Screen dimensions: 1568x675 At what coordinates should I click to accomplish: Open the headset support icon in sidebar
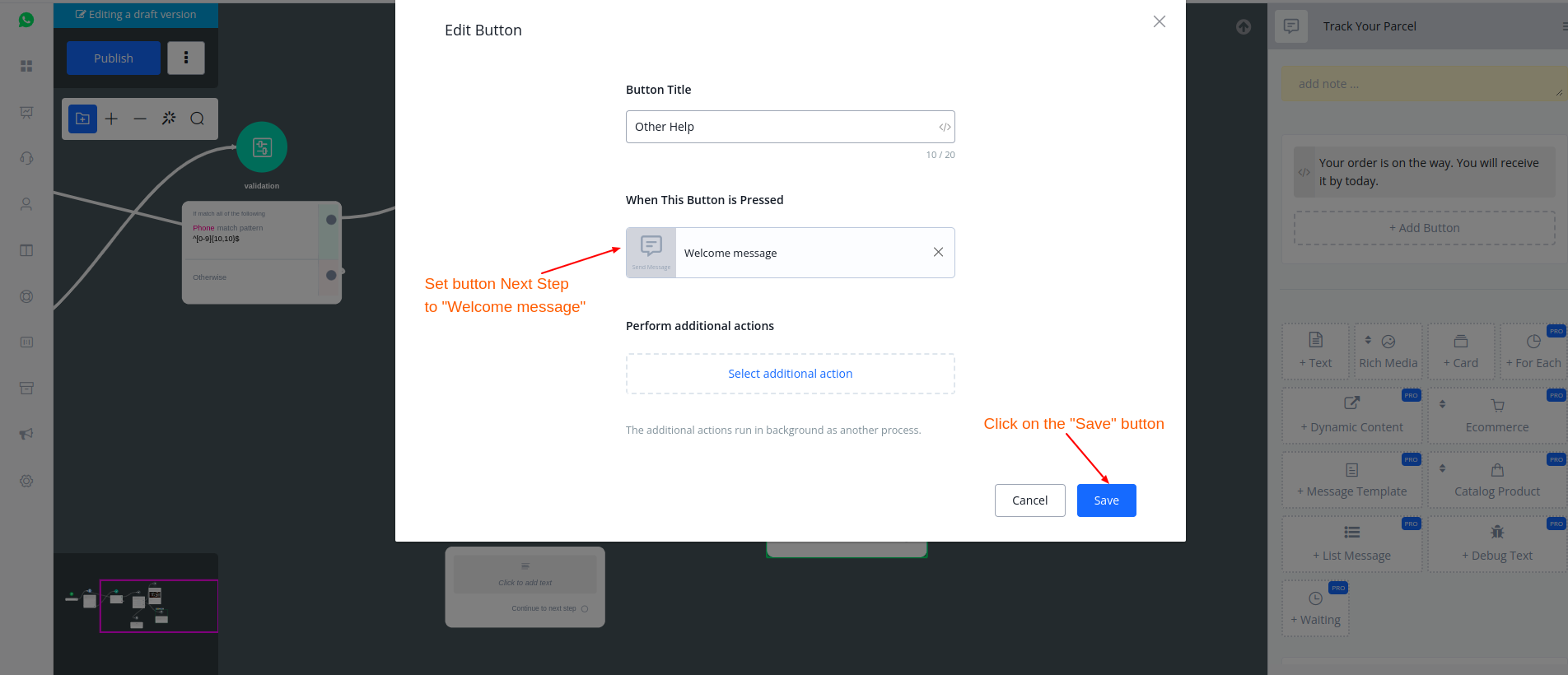click(26, 158)
